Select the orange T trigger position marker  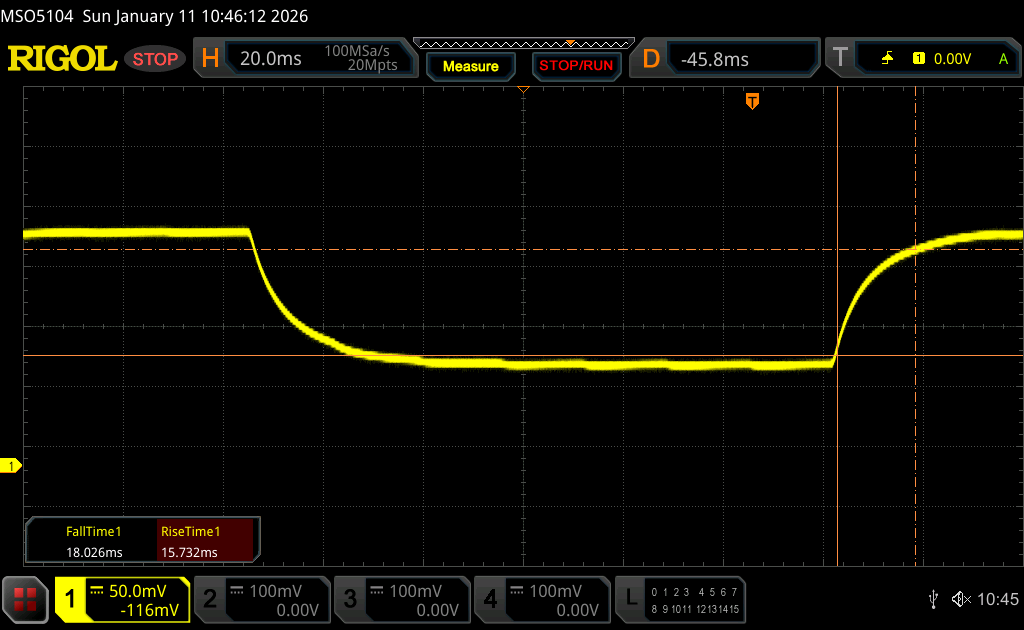(x=752, y=101)
